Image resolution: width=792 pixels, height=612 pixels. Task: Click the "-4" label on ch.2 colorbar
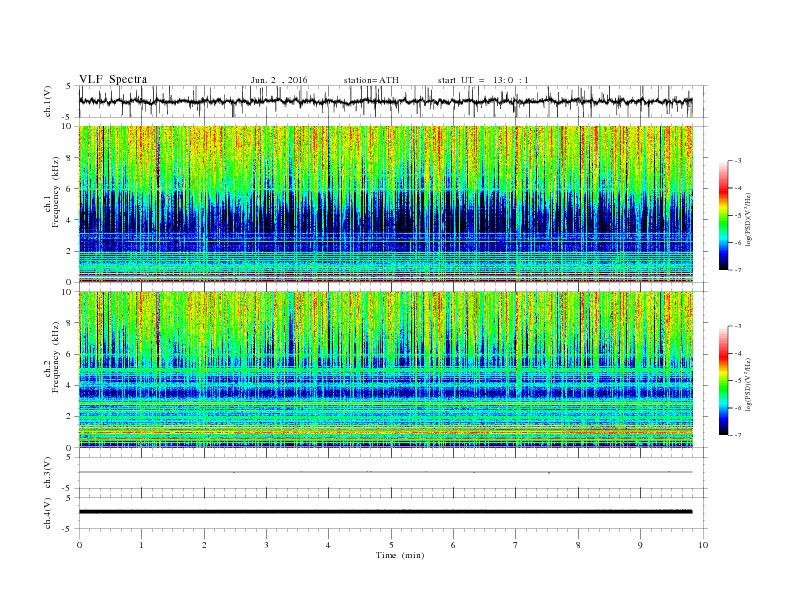738,353
